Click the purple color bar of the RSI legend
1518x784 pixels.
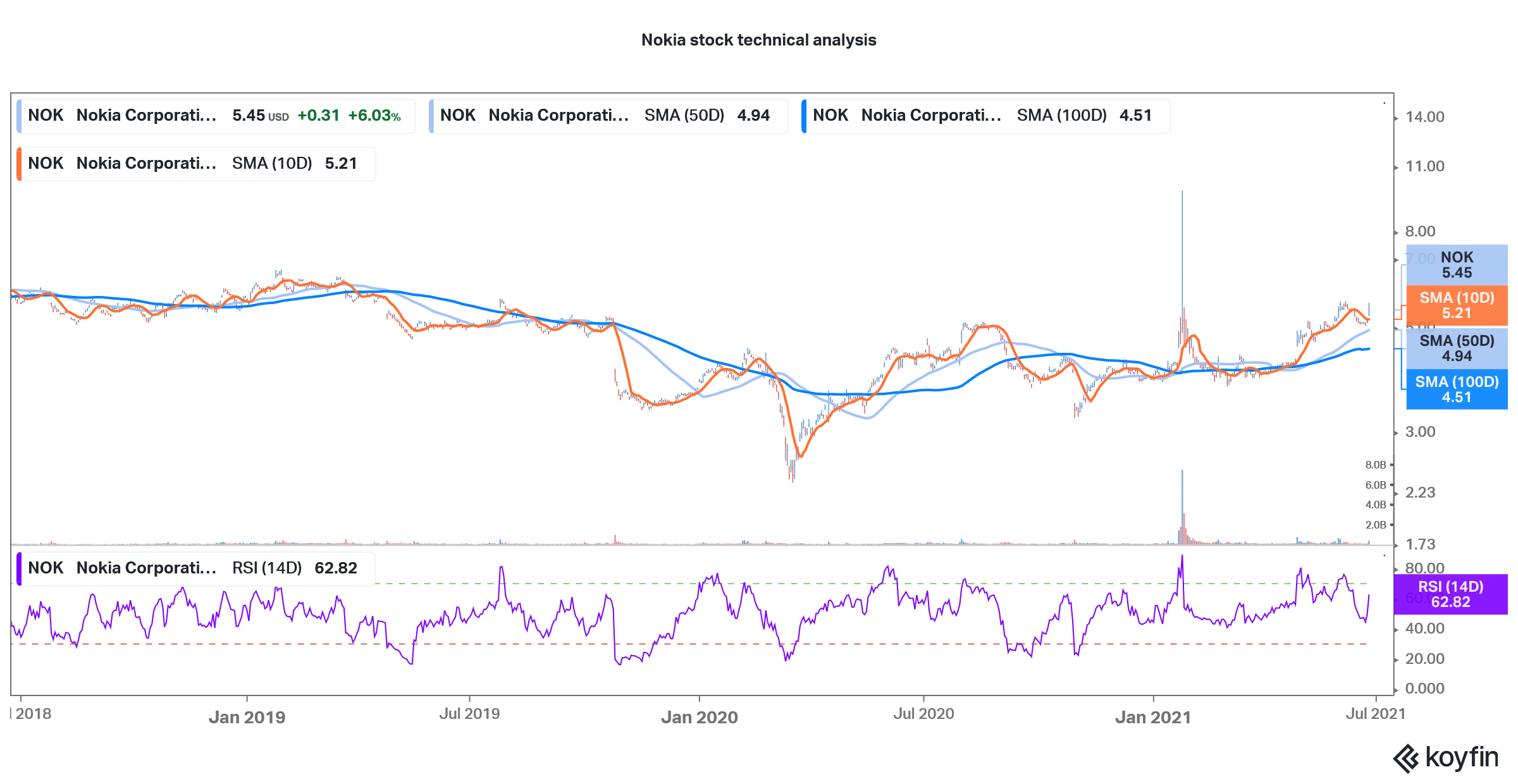[x=19, y=568]
